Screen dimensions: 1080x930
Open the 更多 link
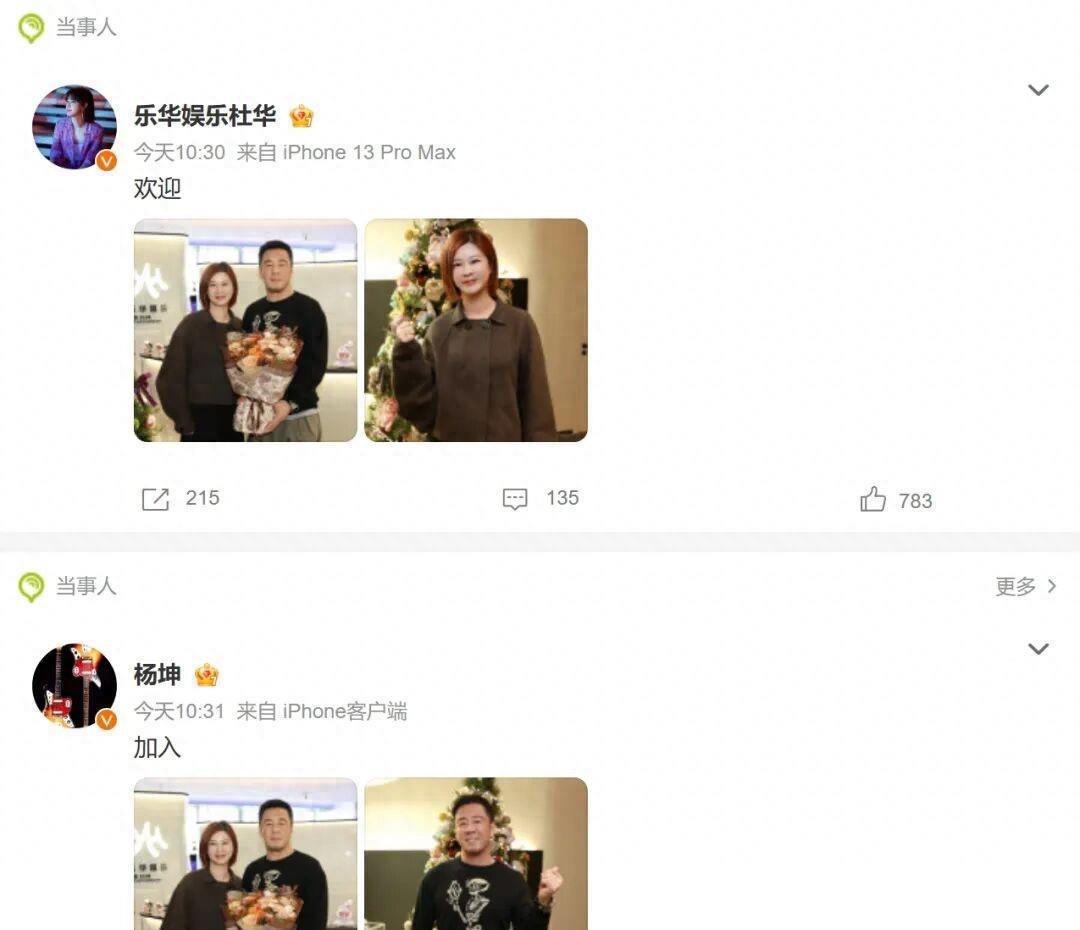[1026, 586]
